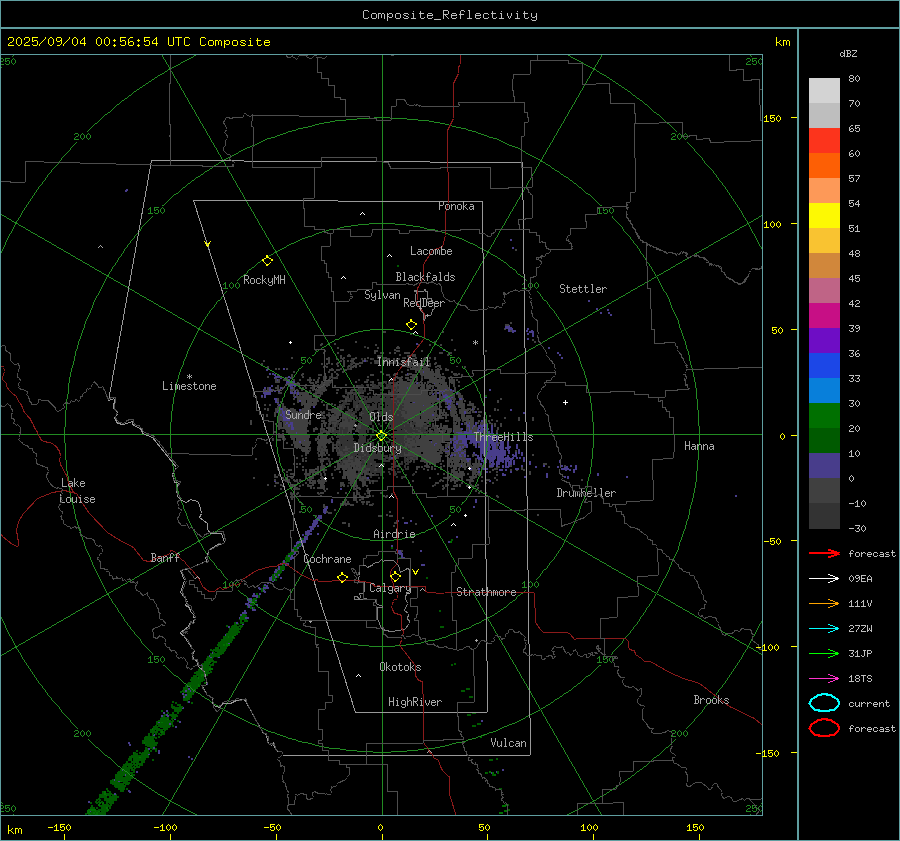Click the Sylvan label on the map
This screenshot has height=841, width=900.
[x=382, y=295]
